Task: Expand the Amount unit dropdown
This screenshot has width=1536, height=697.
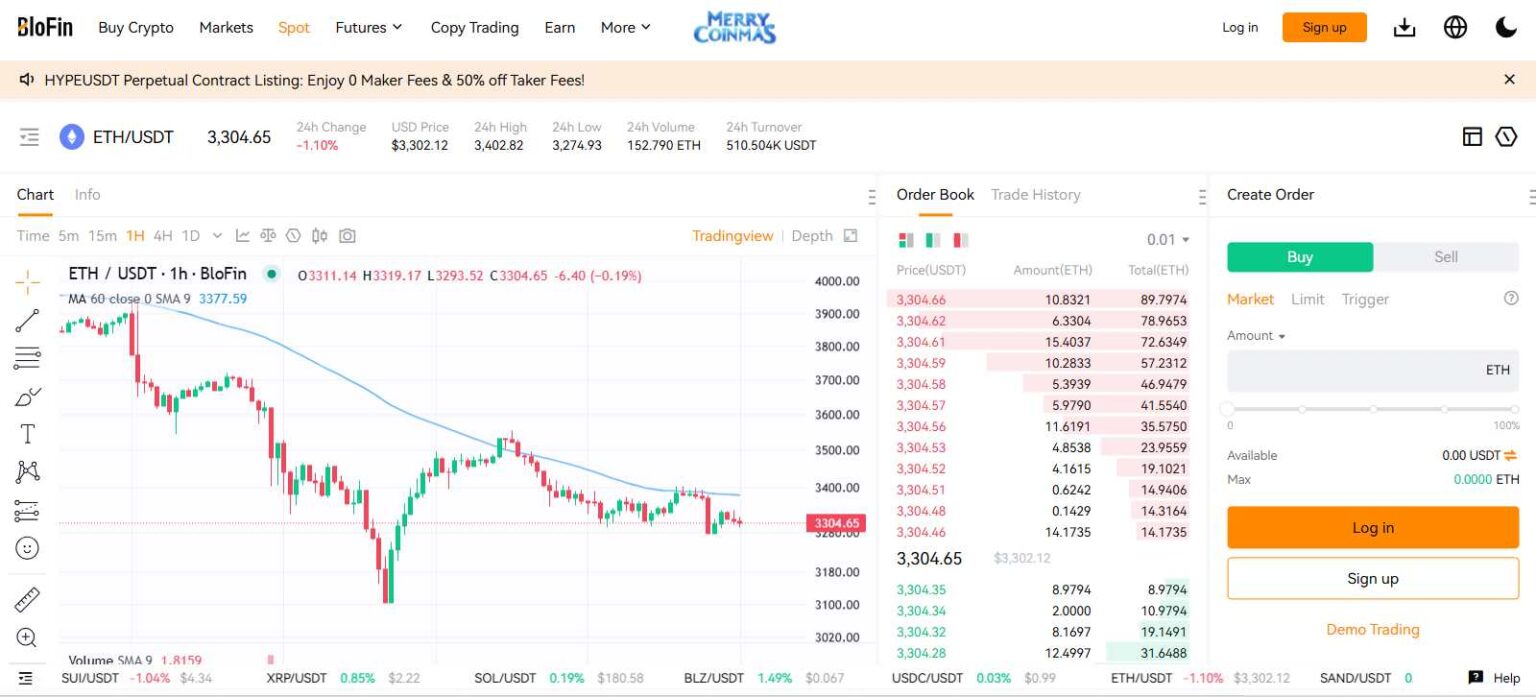Action: pos(1256,335)
